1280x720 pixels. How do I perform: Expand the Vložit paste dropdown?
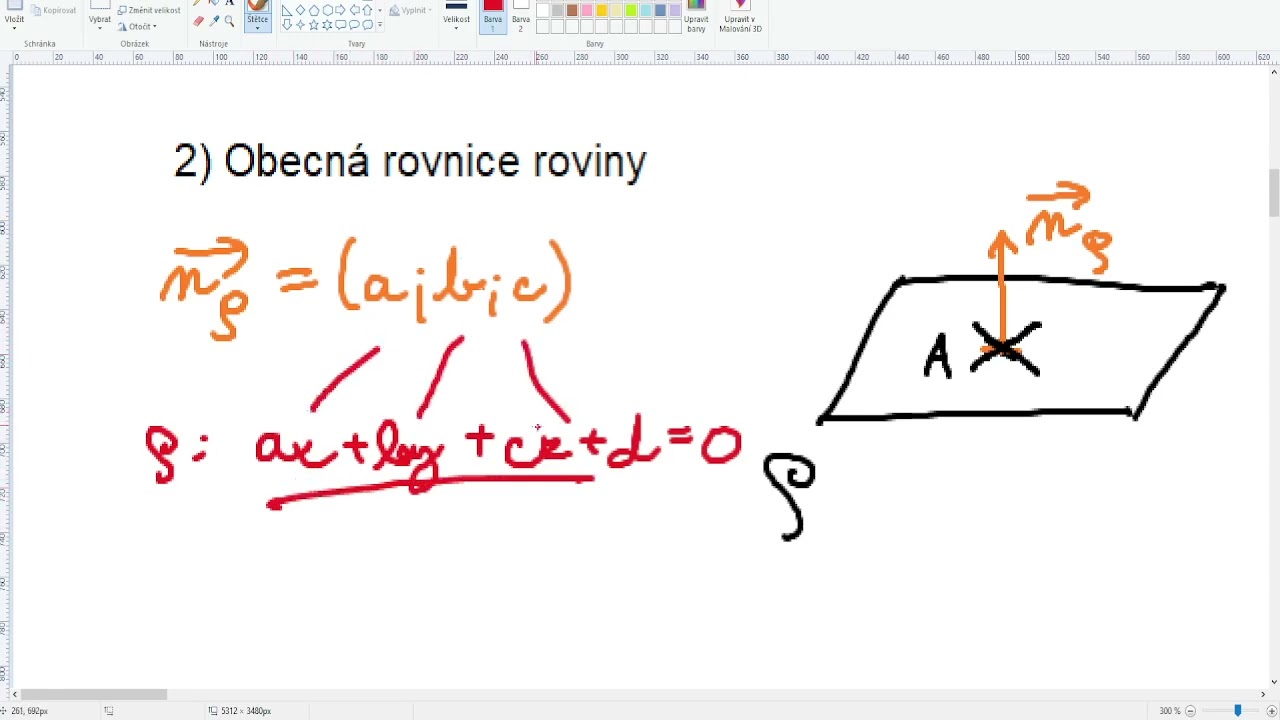14,28
